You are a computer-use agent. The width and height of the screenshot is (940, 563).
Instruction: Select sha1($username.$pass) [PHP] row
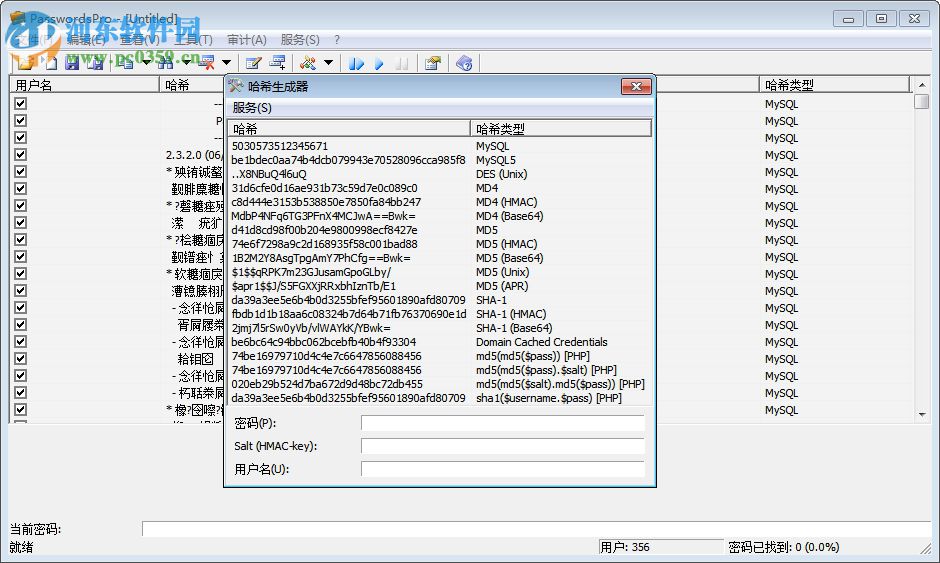point(439,398)
